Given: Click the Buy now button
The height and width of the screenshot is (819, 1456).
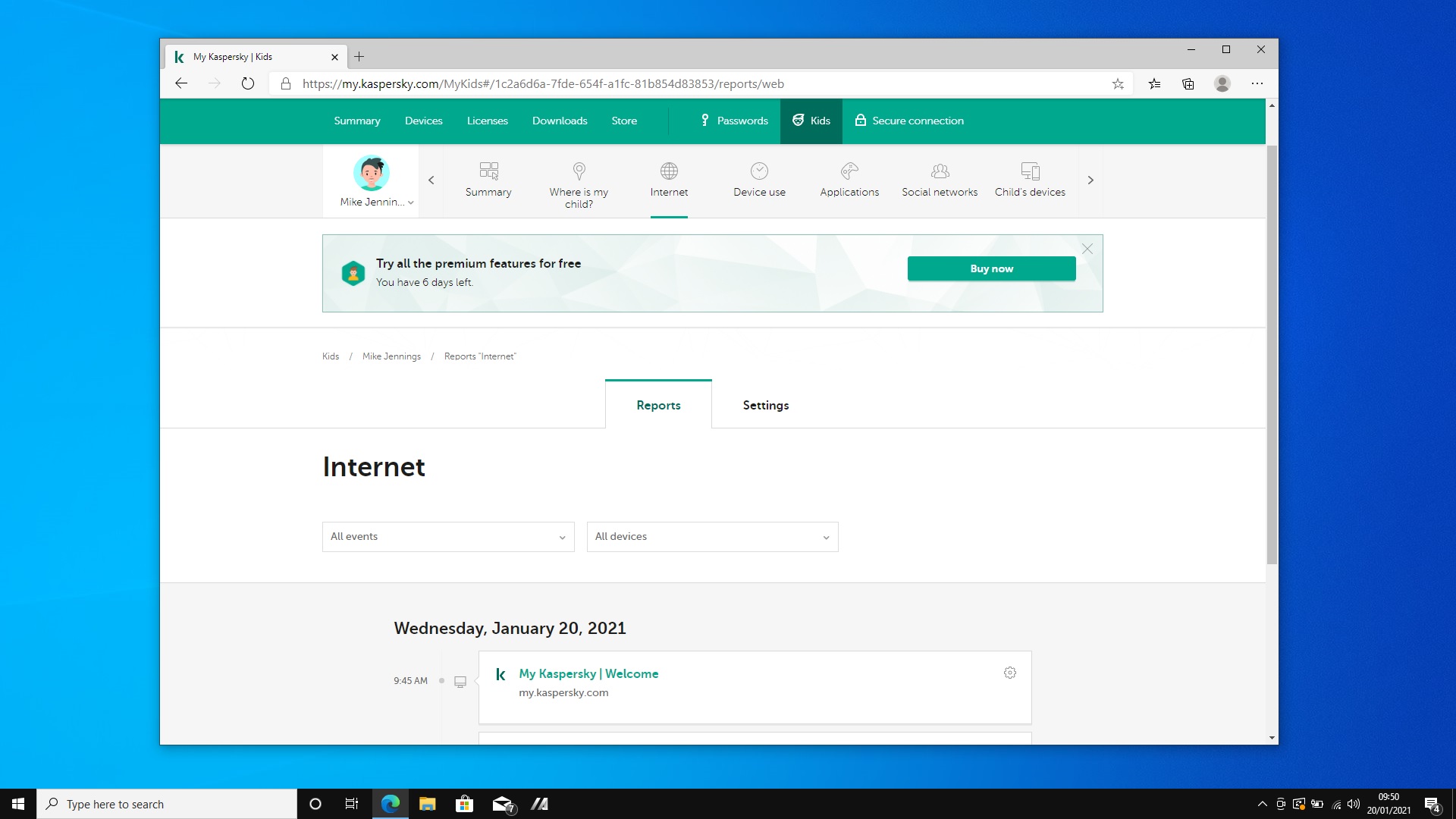Looking at the screenshot, I should tap(991, 268).
